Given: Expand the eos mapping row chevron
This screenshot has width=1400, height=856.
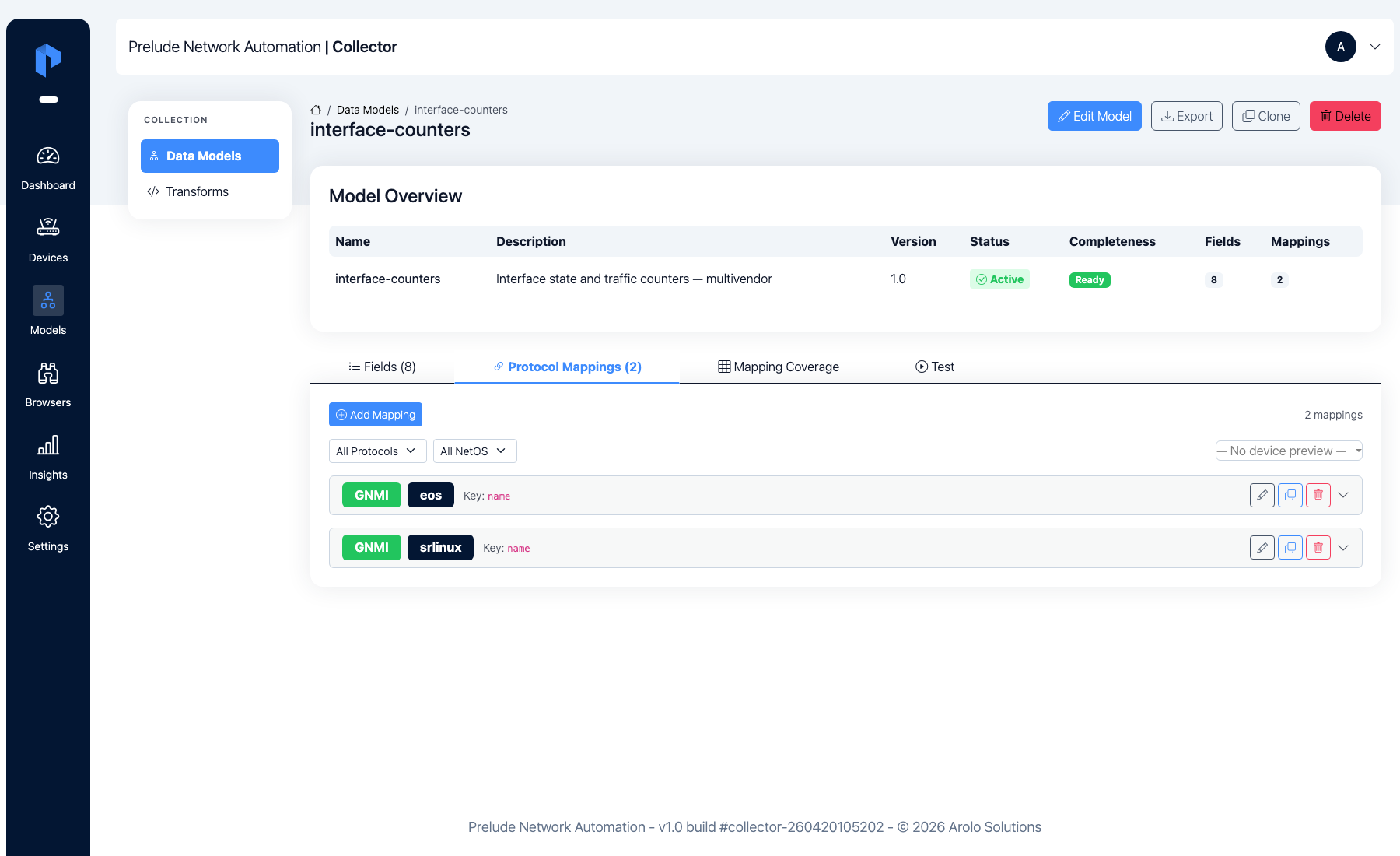Looking at the screenshot, I should [1343, 495].
